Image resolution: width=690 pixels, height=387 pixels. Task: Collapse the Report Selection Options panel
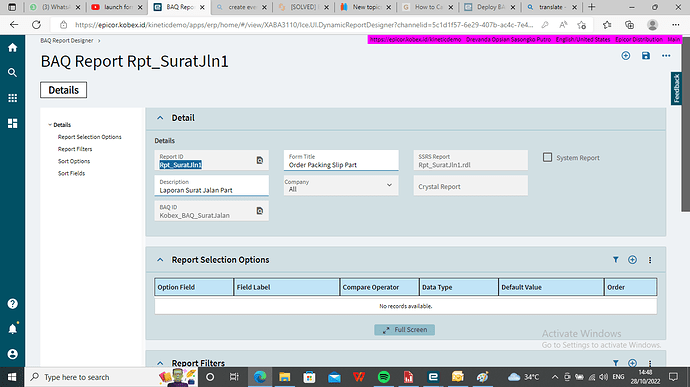click(x=160, y=260)
